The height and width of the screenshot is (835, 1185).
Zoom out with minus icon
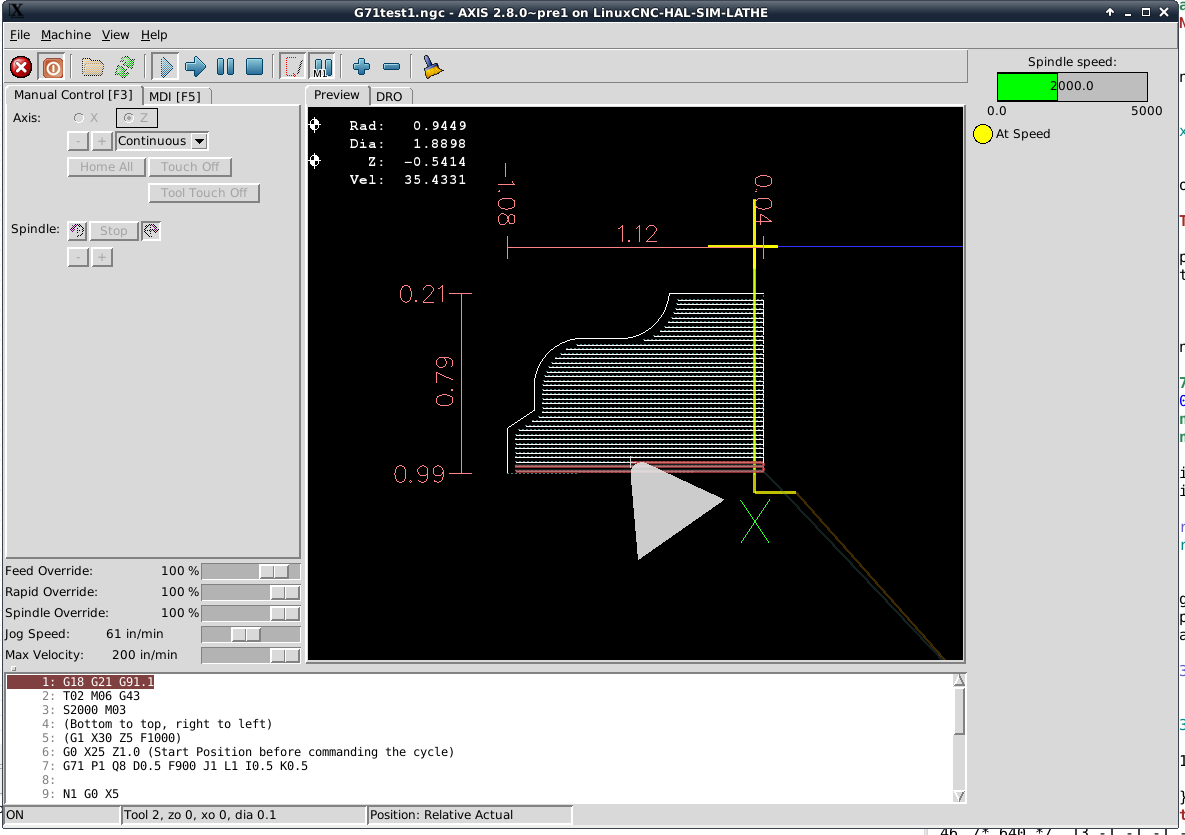coord(391,67)
